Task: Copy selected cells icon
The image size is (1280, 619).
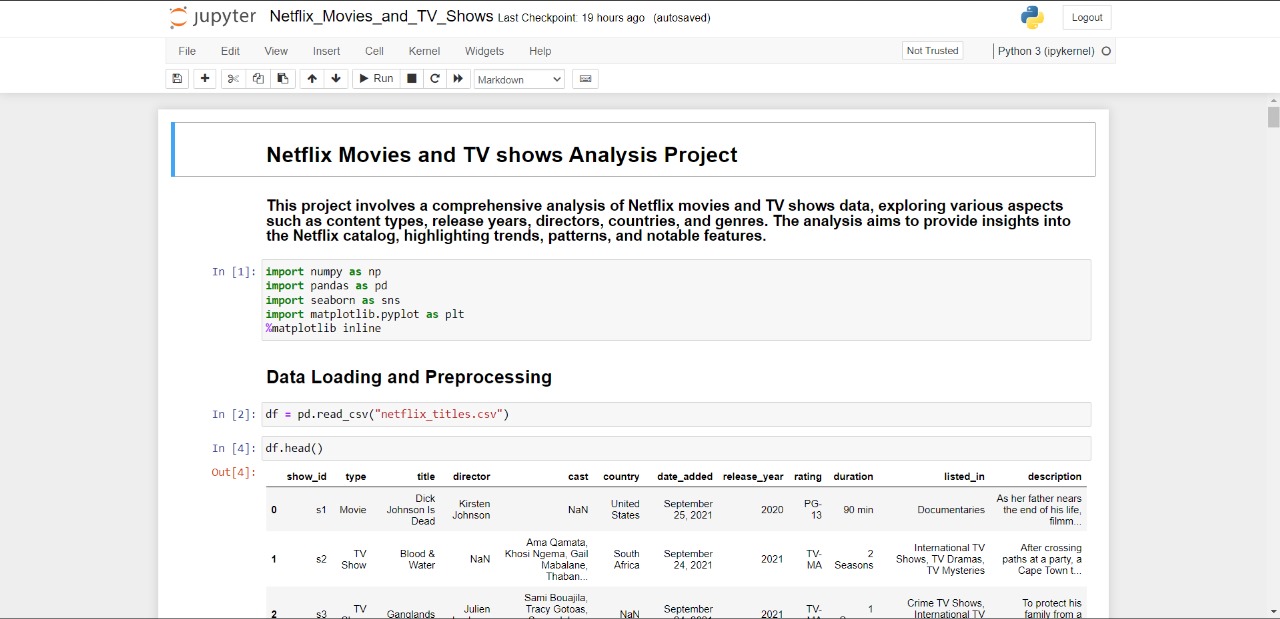Action: click(x=258, y=79)
